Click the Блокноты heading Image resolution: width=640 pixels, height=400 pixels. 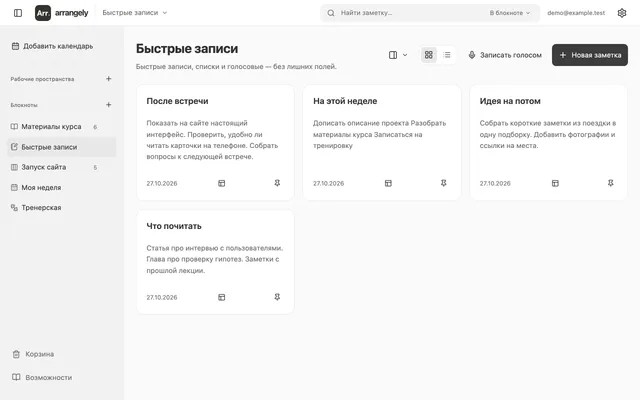(x=24, y=105)
